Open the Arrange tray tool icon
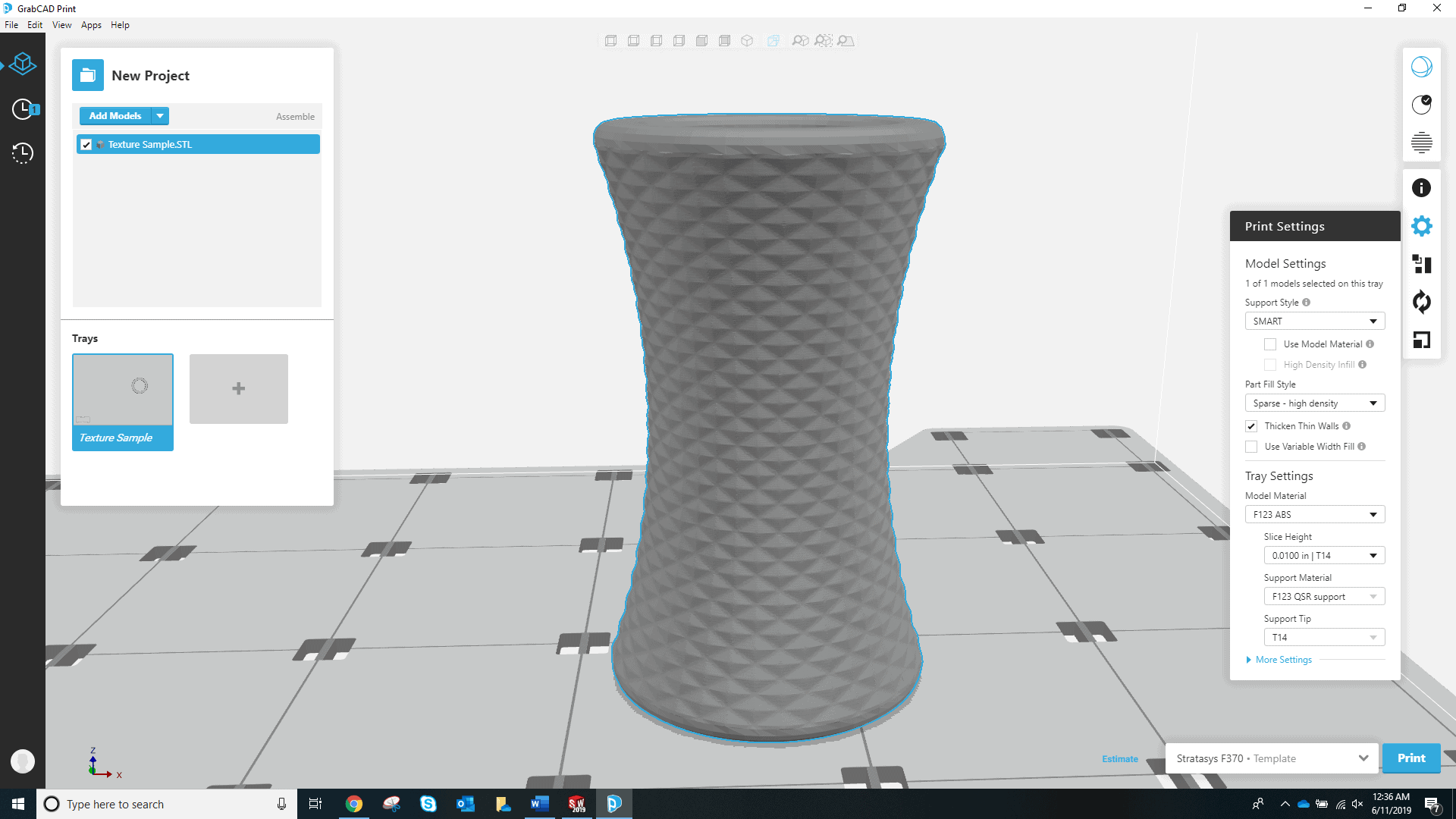This screenshot has width=1456, height=819. tap(1421, 264)
